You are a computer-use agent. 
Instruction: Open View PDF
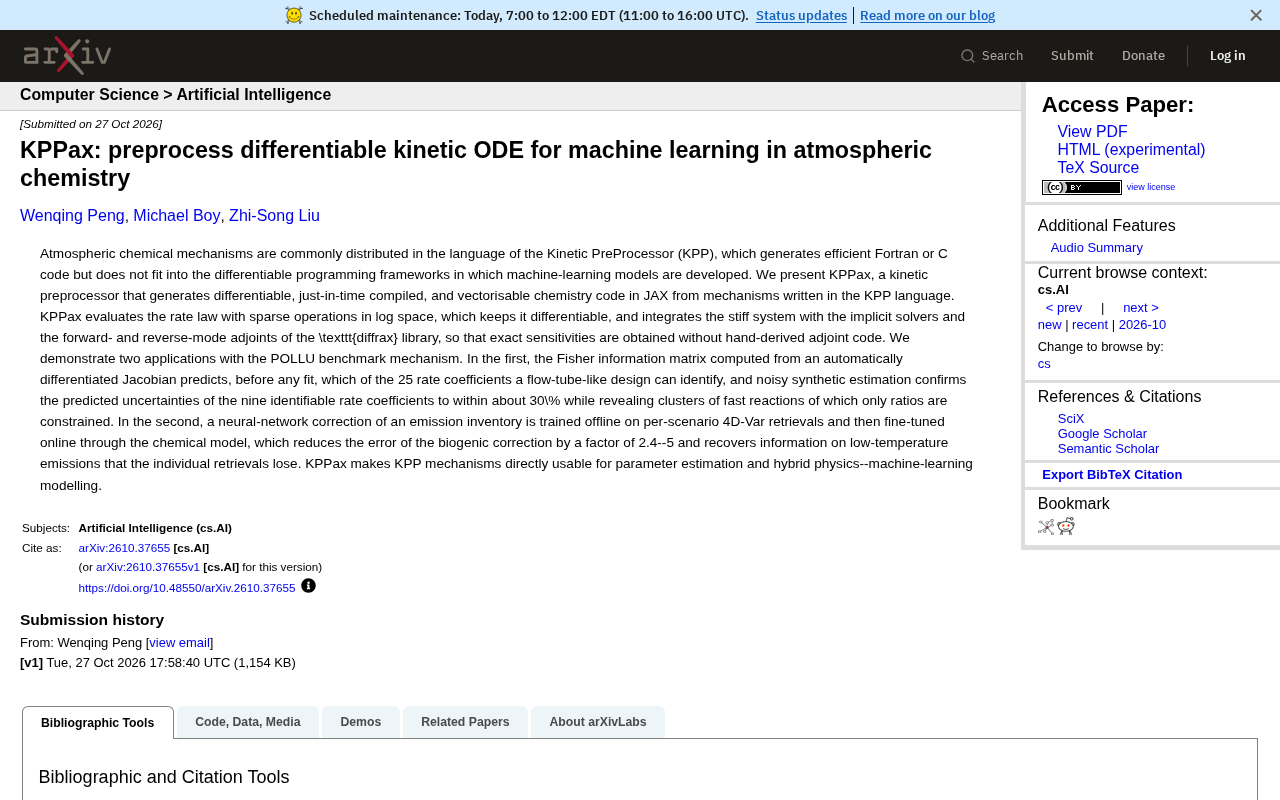1092,132
